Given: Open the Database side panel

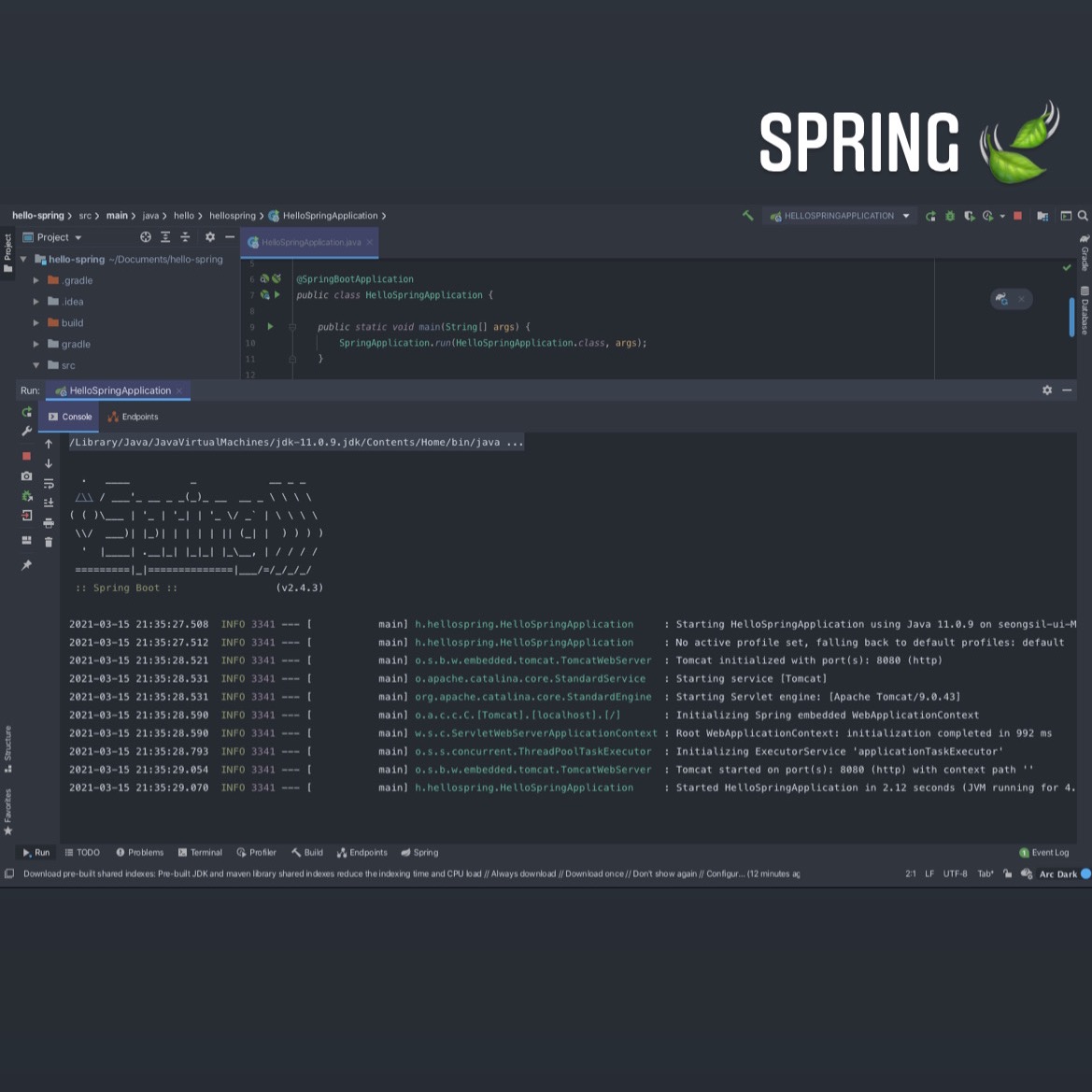Looking at the screenshot, I should (x=1085, y=310).
